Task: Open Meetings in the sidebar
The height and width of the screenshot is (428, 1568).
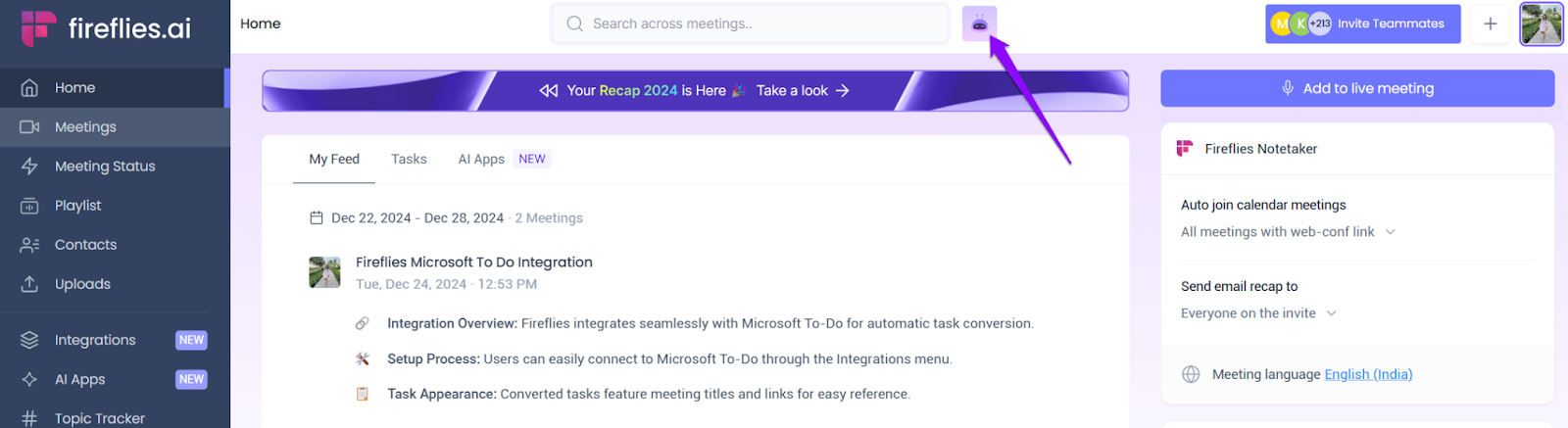Action: tap(85, 127)
